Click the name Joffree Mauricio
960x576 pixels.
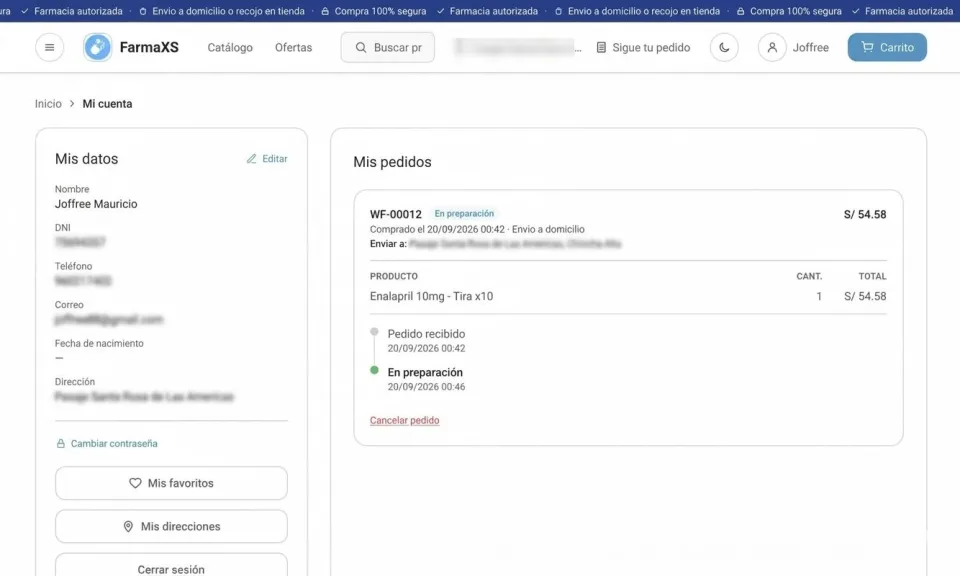pyautogui.click(x=96, y=204)
